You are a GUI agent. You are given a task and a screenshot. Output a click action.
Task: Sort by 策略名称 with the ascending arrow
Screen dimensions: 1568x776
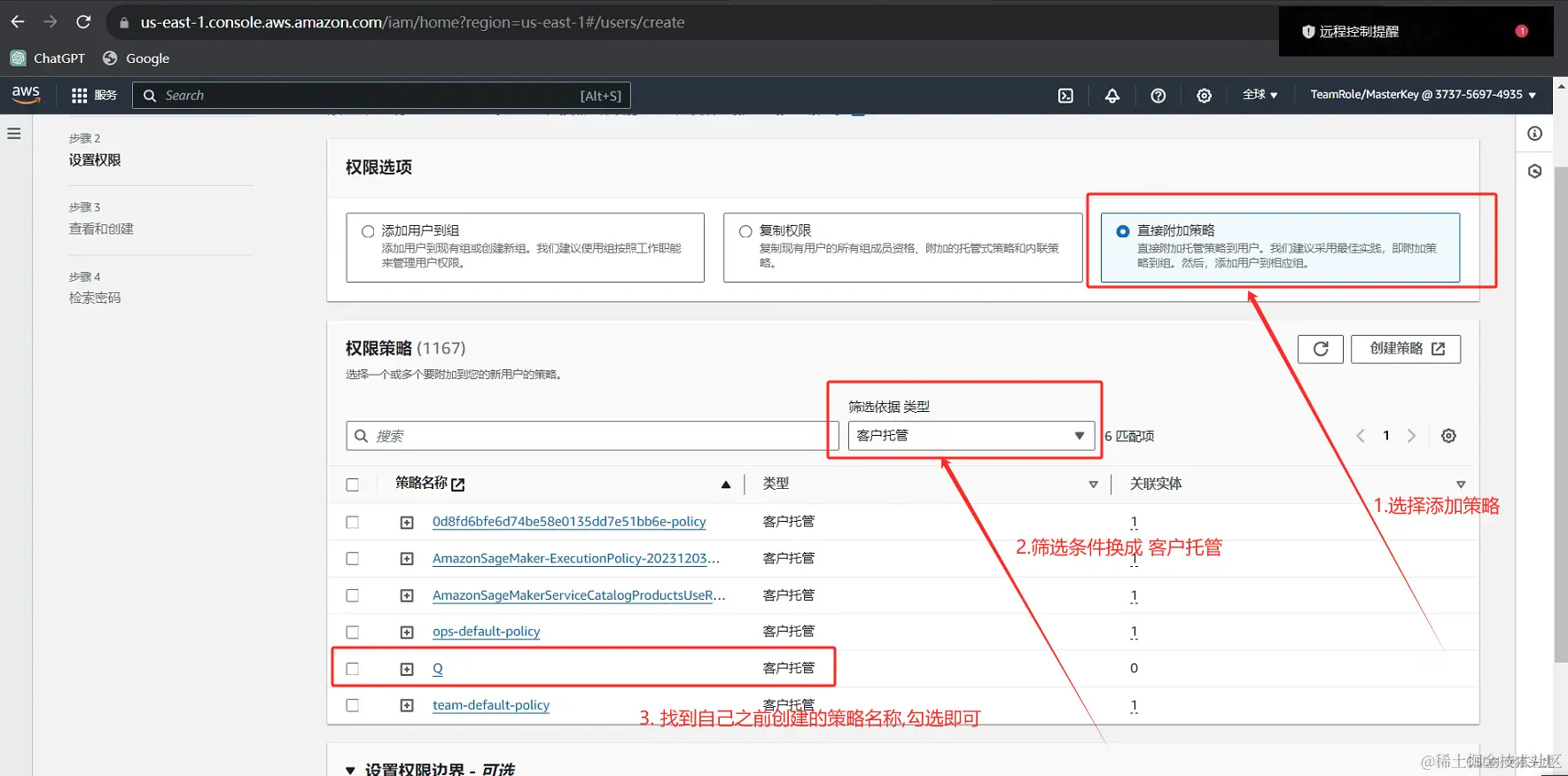[726, 485]
